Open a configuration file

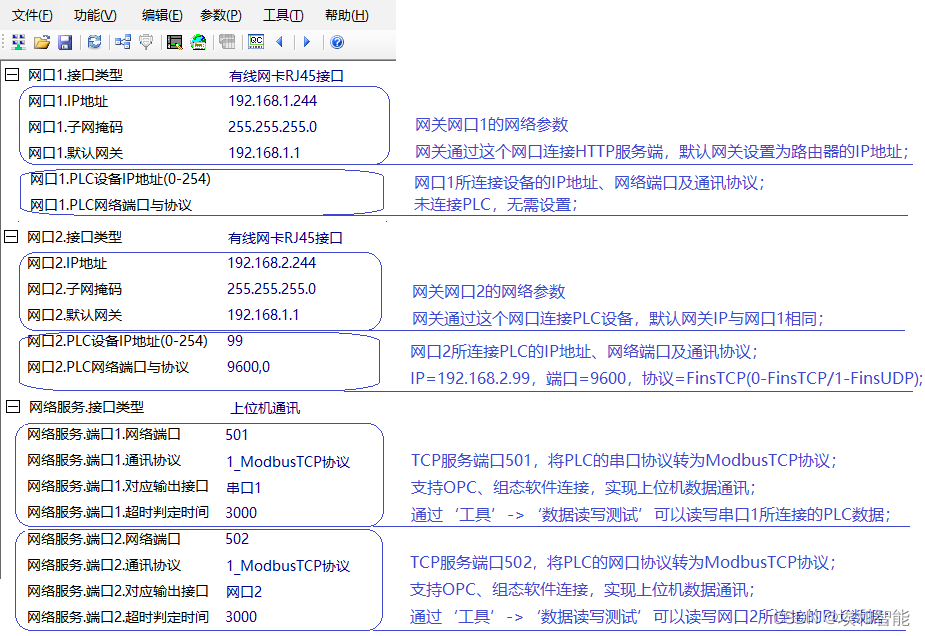(x=42, y=42)
